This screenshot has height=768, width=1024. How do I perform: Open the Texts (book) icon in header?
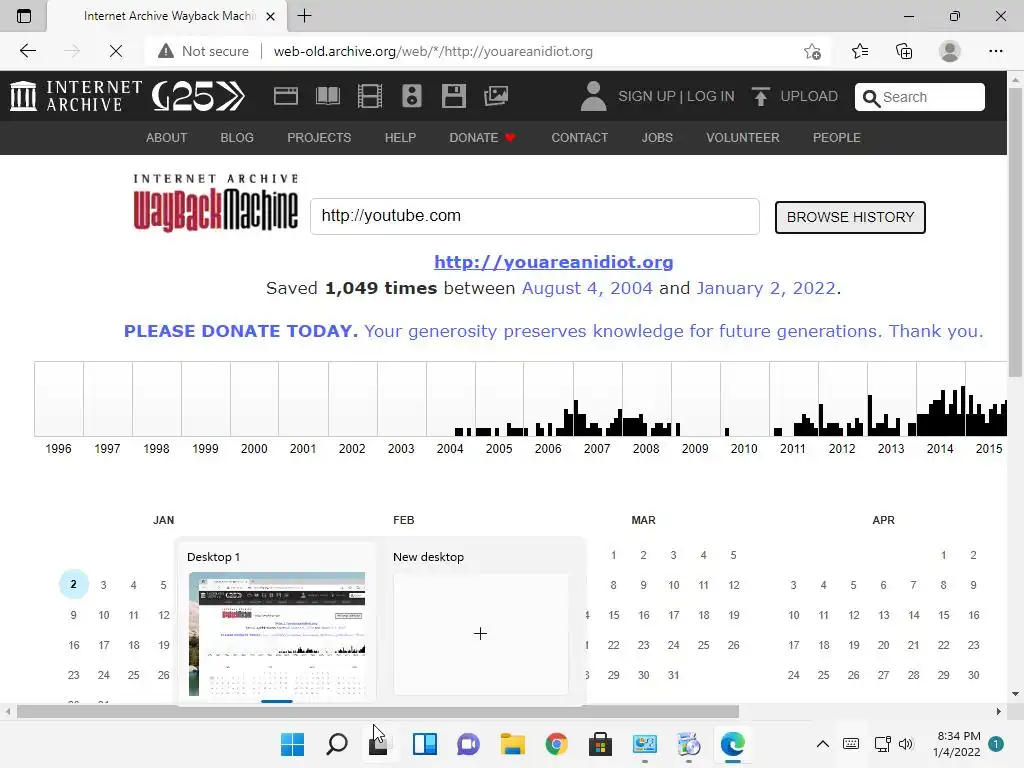(327, 96)
